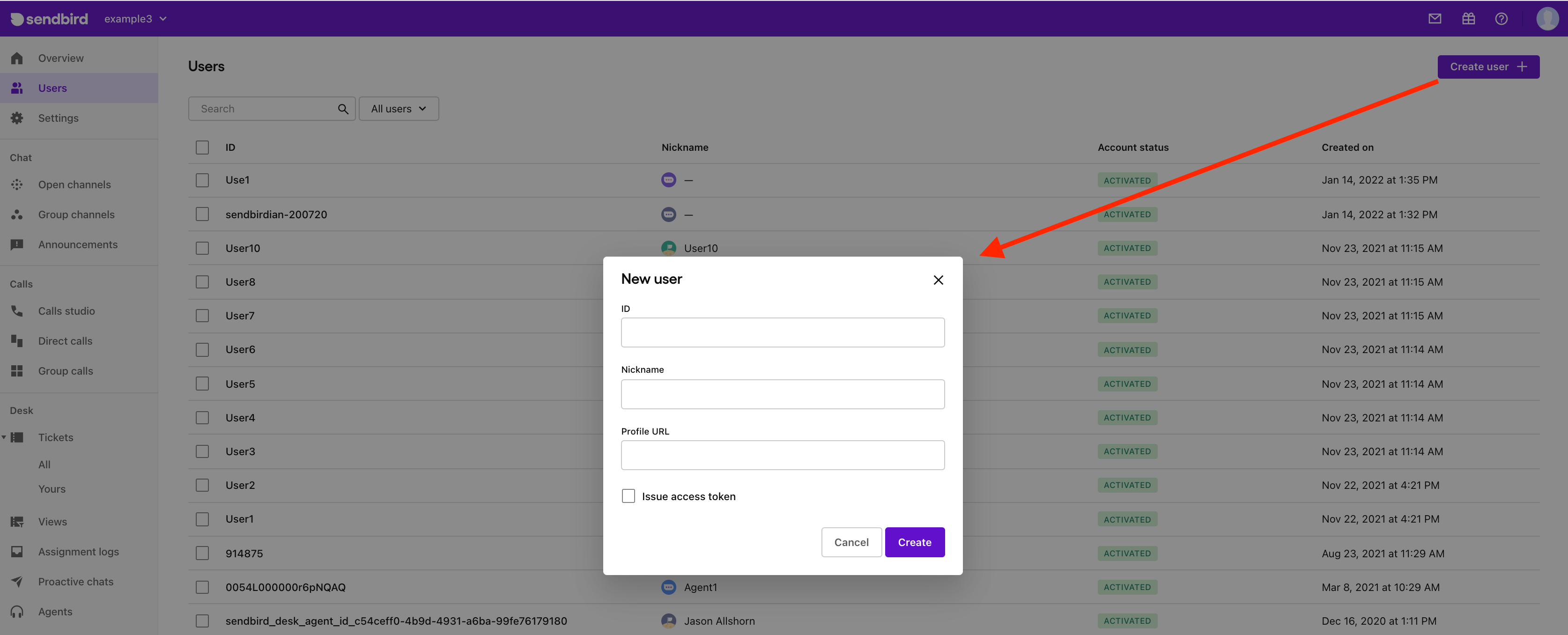The width and height of the screenshot is (1568, 635).
Task: Expand the All users filter dropdown
Action: (x=398, y=108)
